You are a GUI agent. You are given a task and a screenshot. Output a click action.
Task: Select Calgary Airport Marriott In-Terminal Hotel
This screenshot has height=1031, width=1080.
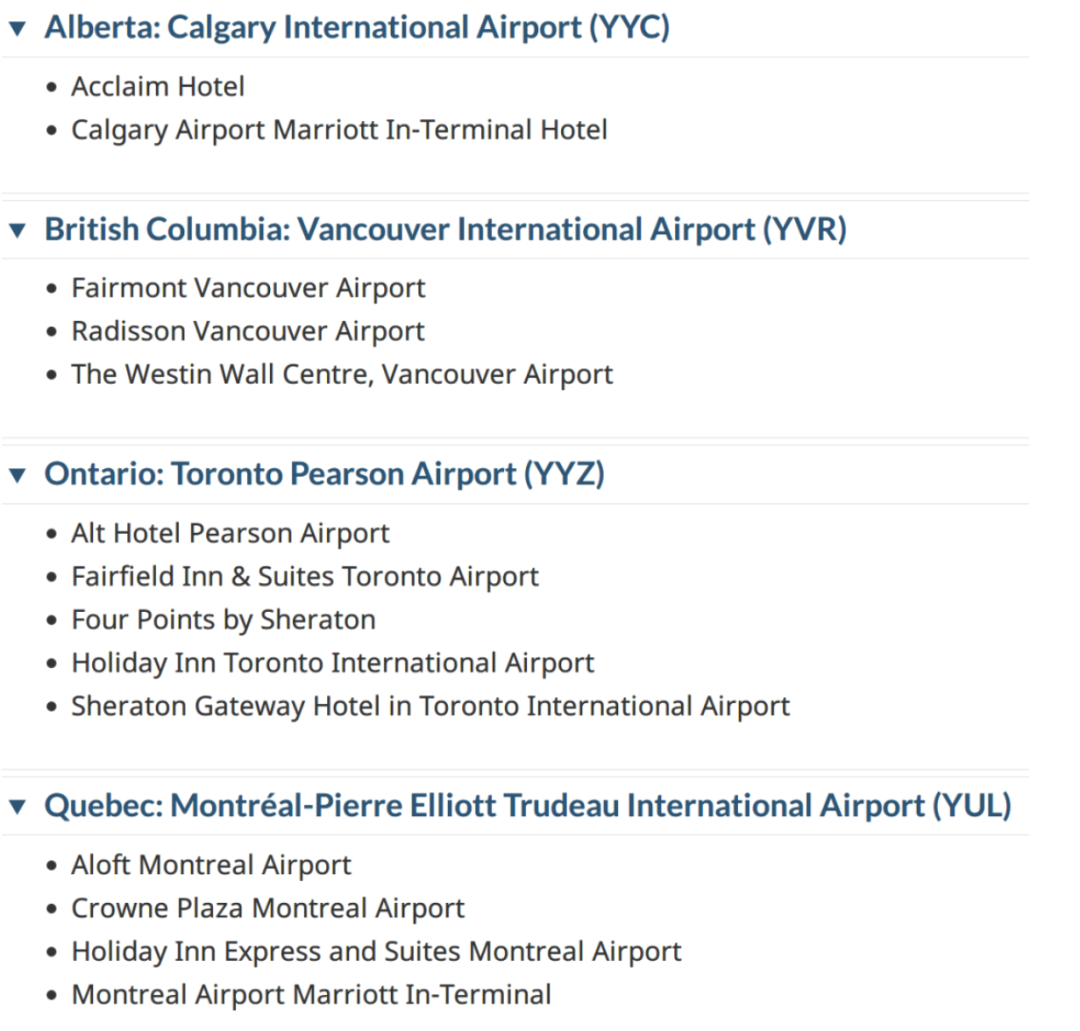click(x=339, y=130)
